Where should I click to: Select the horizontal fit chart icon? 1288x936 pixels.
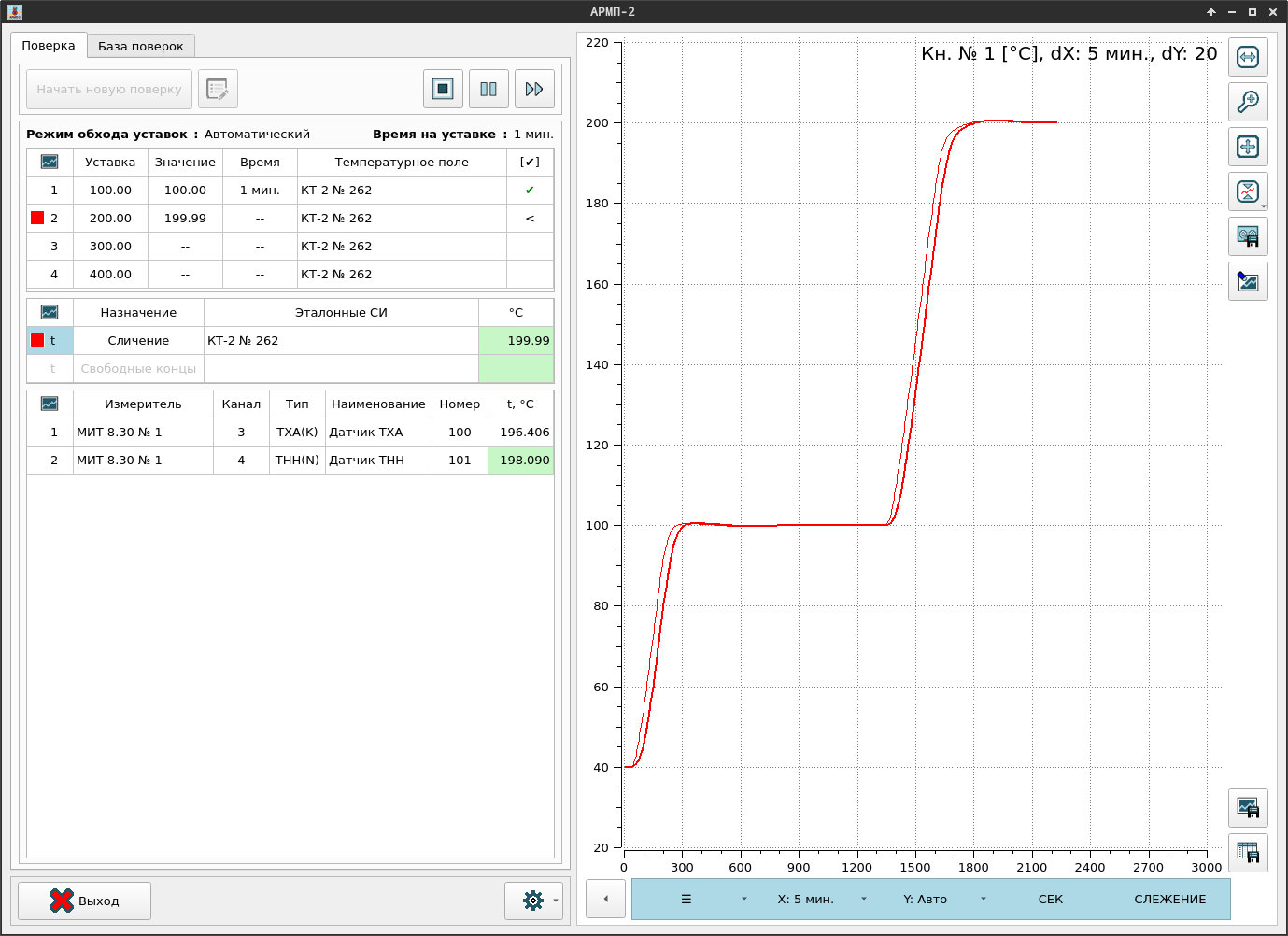(1248, 57)
